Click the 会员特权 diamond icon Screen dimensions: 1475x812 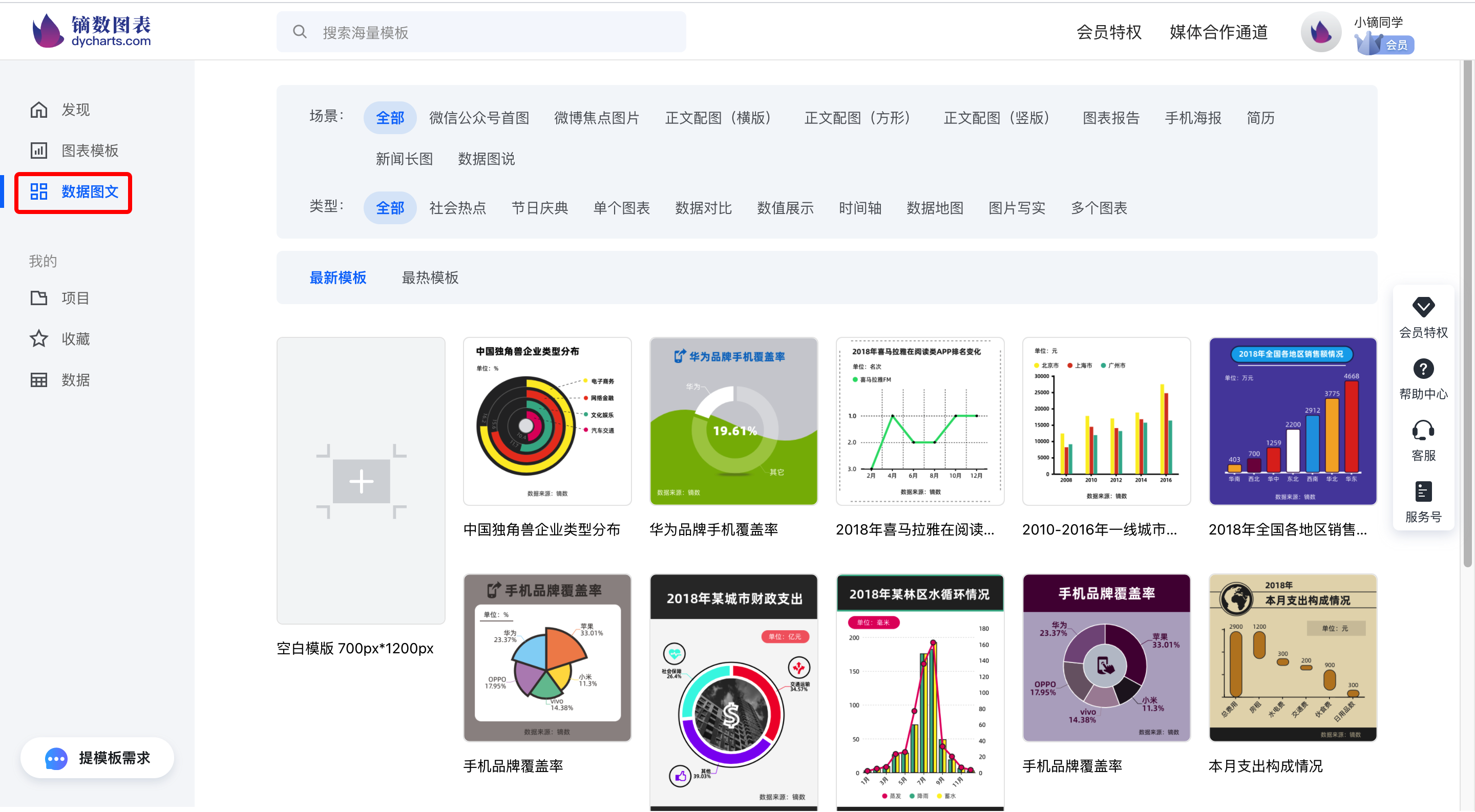(x=1423, y=307)
